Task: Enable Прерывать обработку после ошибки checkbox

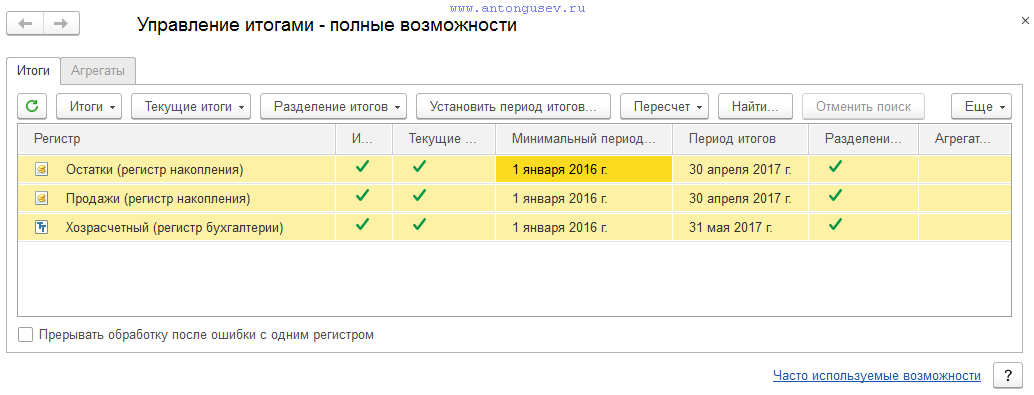Action: (x=25, y=335)
